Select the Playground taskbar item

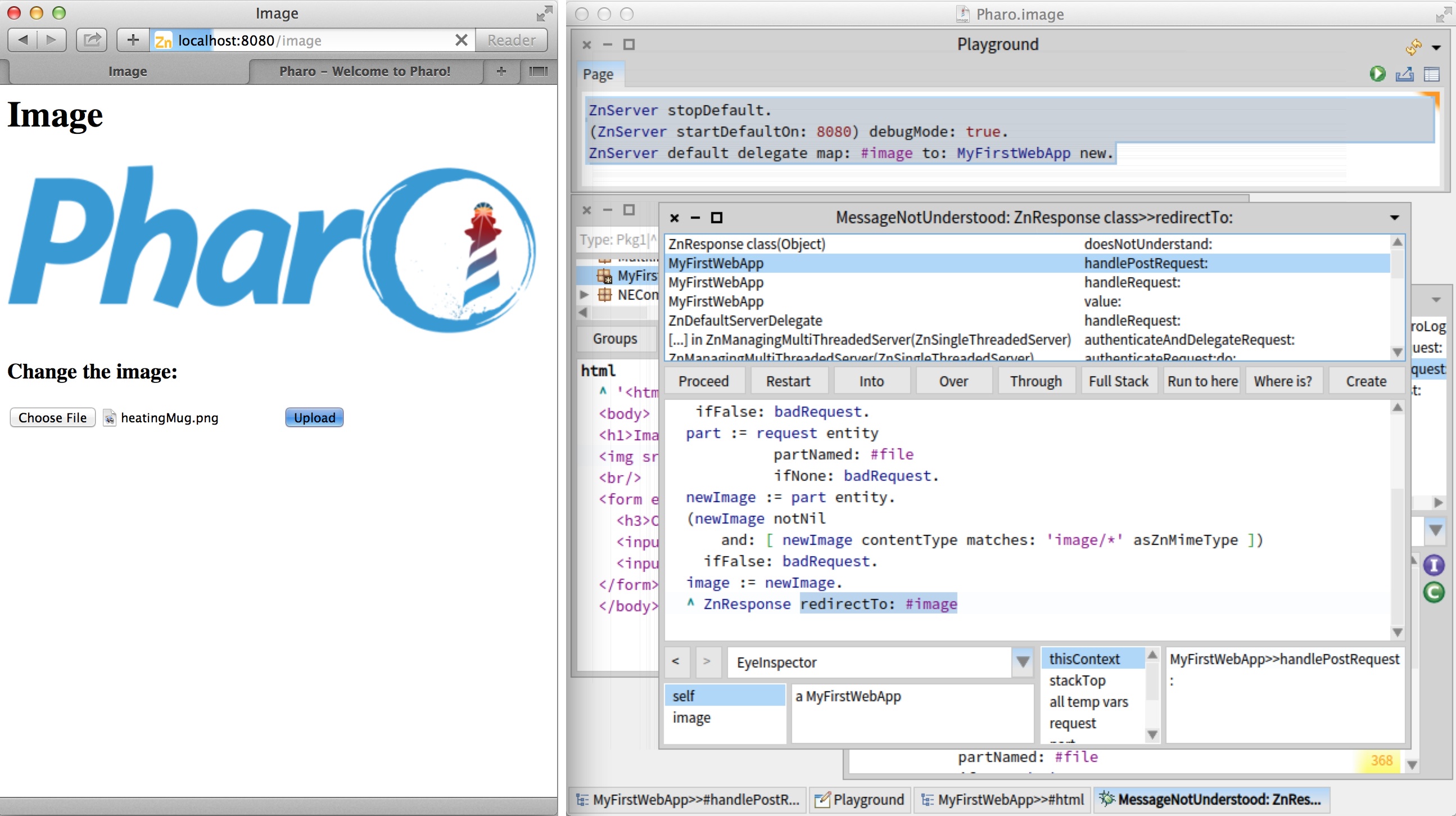click(x=859, y=799)
